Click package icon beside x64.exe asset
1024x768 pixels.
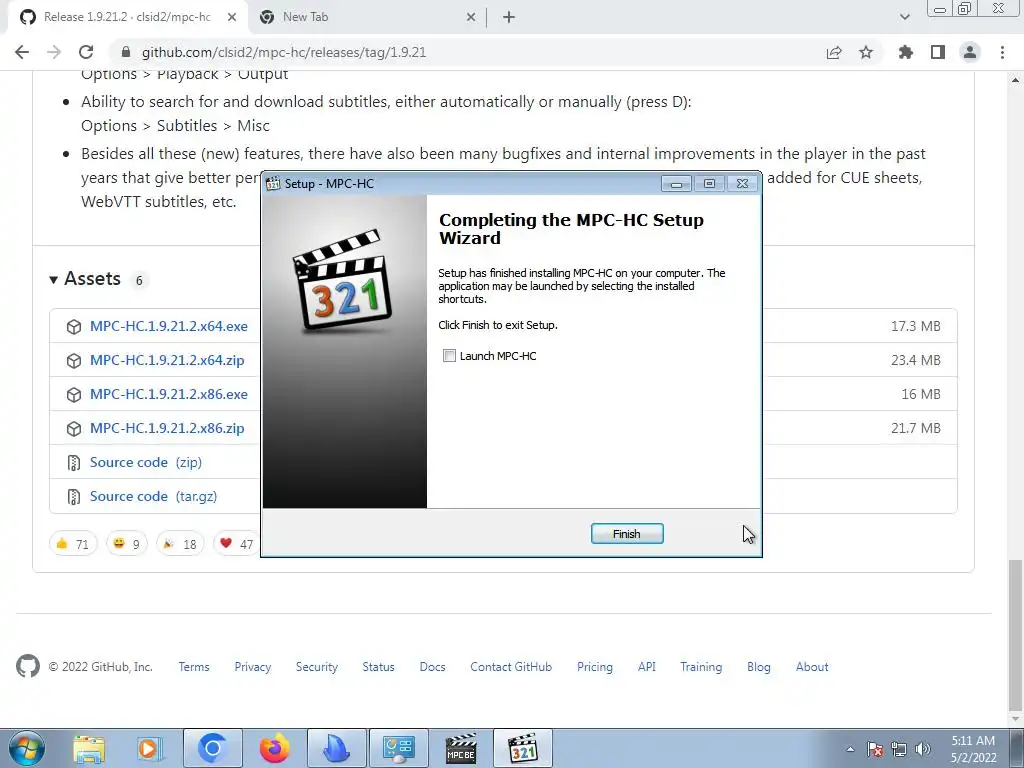tap(74, 327)
